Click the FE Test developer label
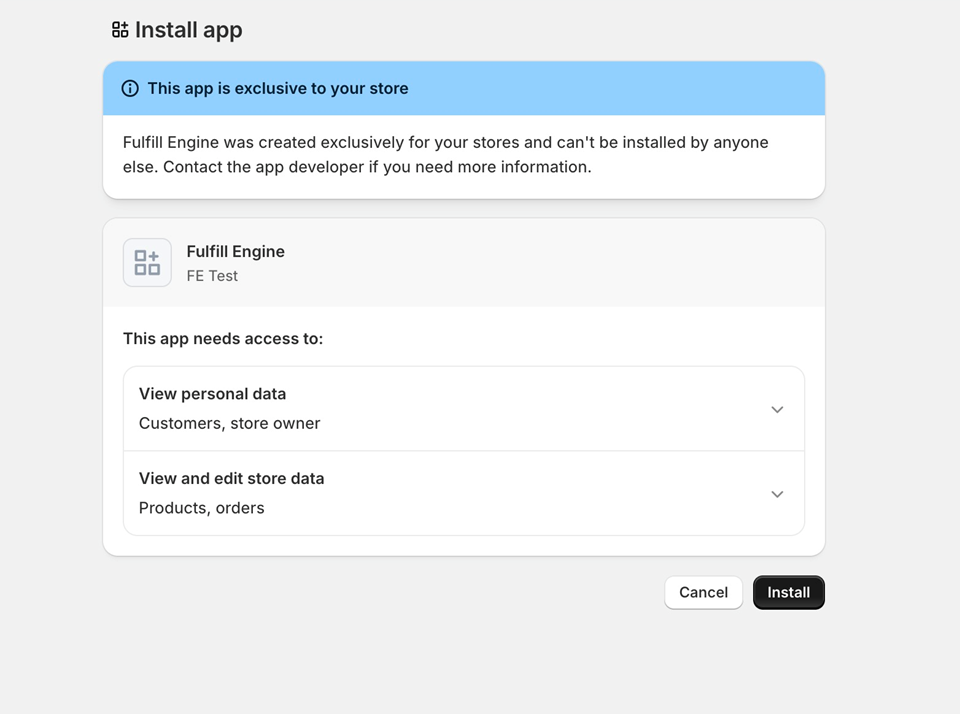The width and height of the screenshot is (960, 714). click(x=212, y=276)
